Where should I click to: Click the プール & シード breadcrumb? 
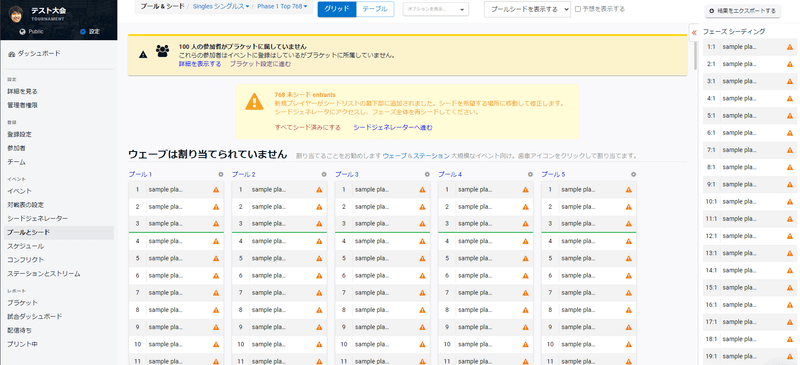[x=163, y=7]
